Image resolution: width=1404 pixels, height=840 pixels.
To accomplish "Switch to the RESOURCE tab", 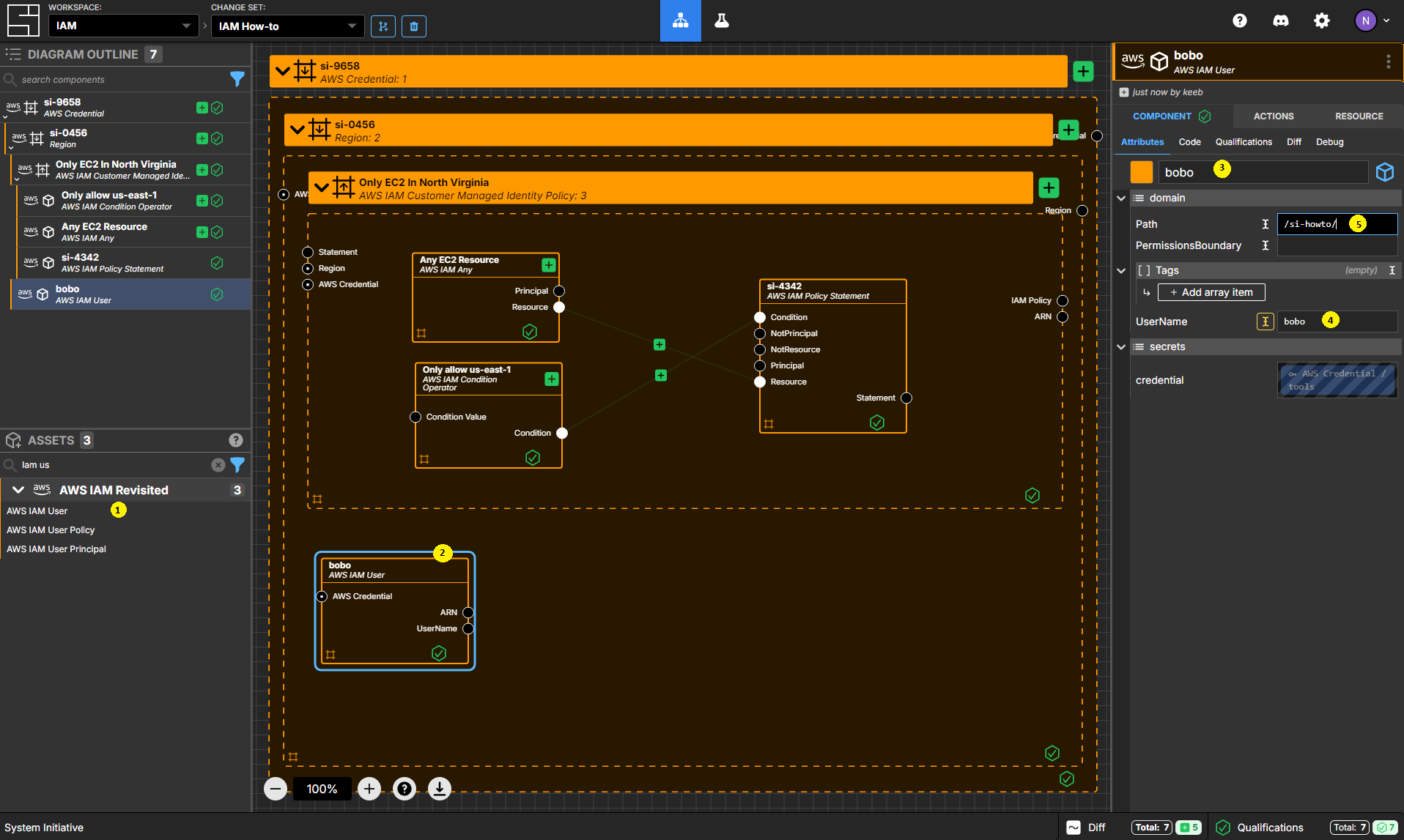I will coord(1359,116).
